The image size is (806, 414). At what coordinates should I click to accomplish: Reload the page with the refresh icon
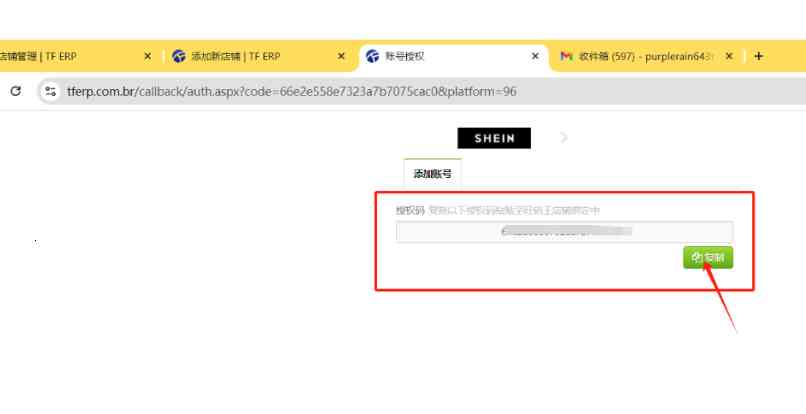click(16, 91)
